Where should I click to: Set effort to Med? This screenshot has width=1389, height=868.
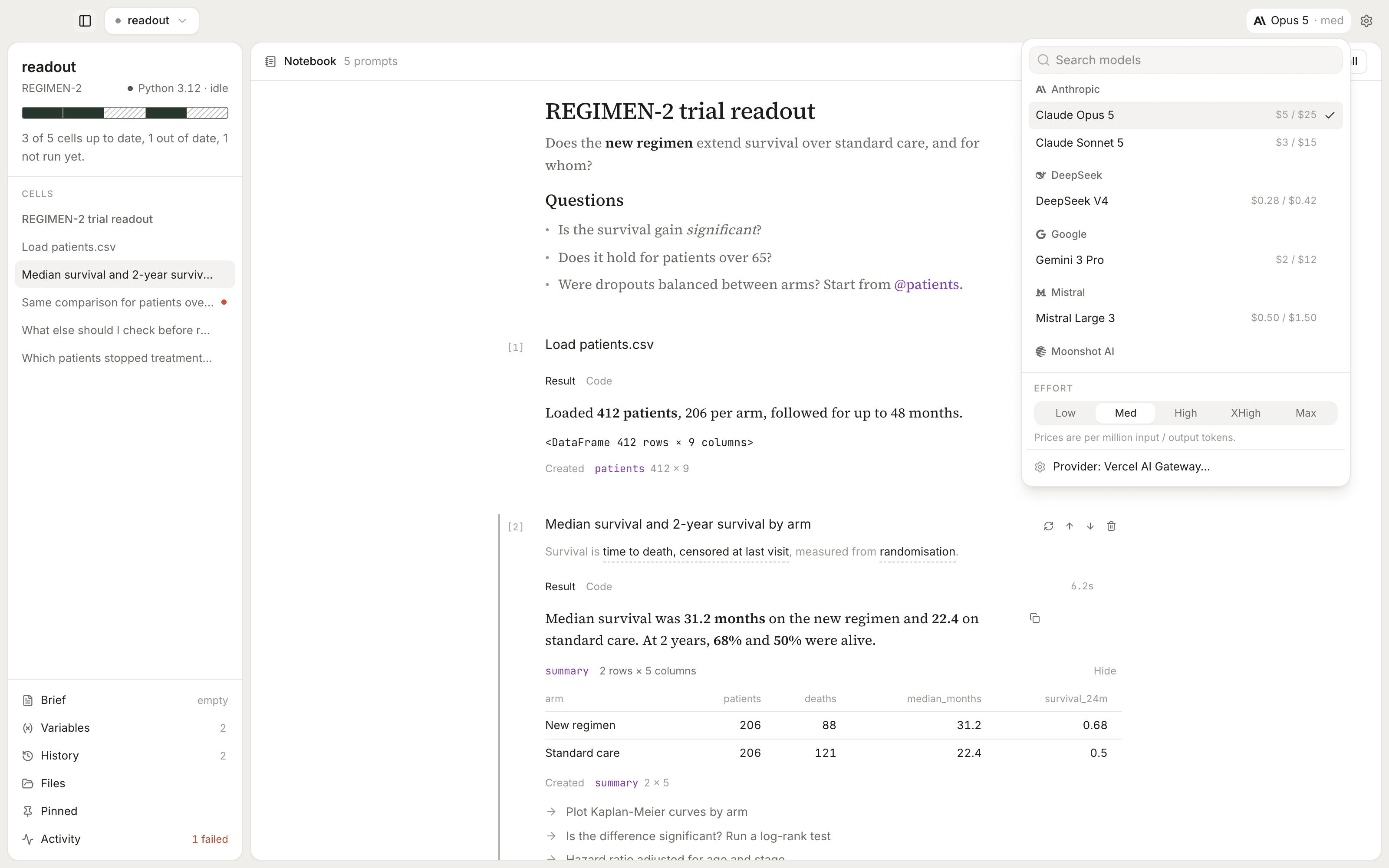(x=1125, y=413)
